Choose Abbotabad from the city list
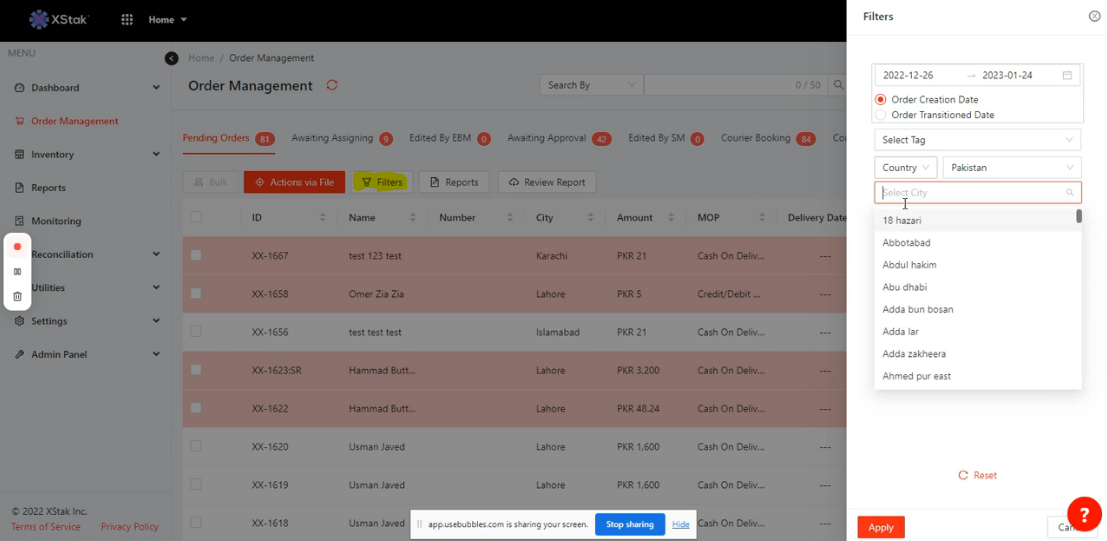 [907, 243]
